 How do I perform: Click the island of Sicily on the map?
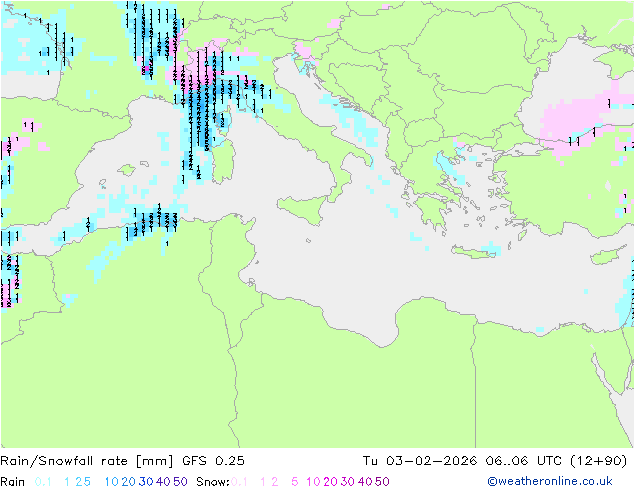304,209
